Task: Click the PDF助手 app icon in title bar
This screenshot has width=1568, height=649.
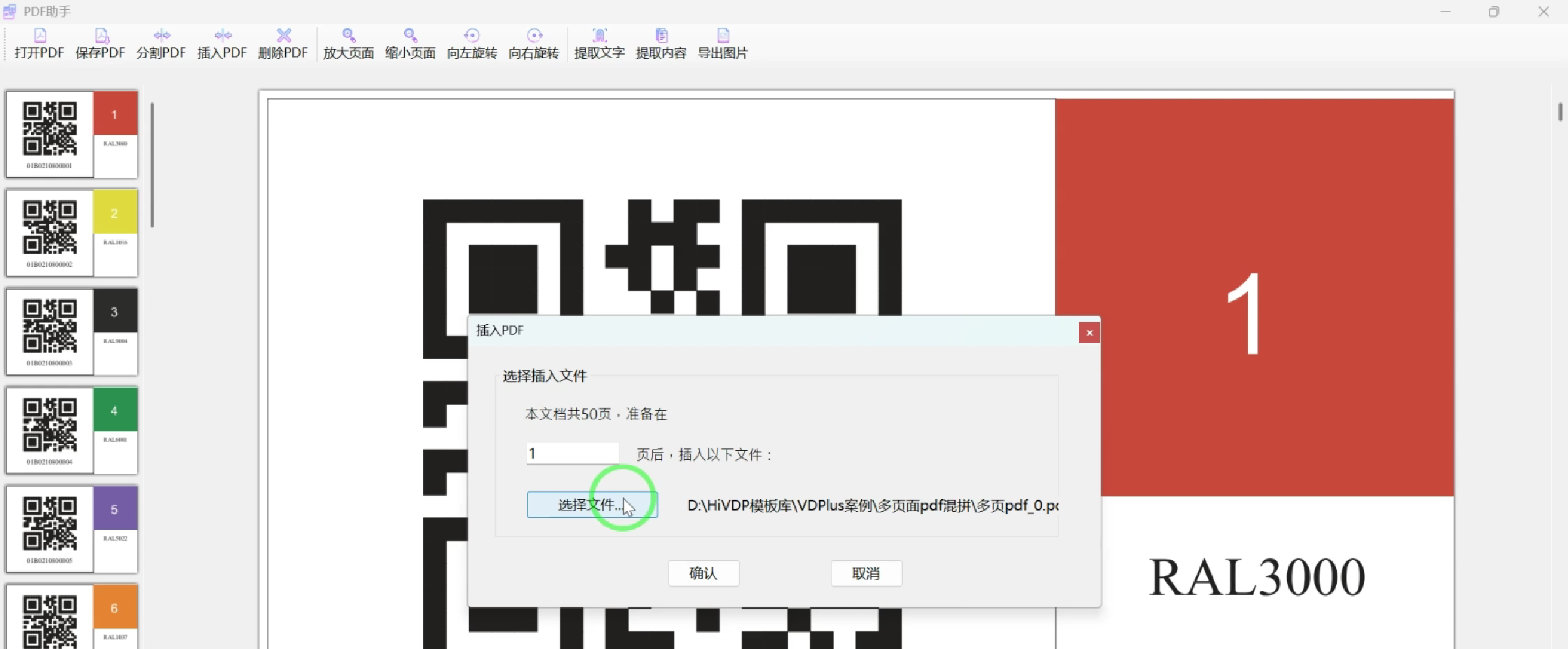Action: pos(10,12)
